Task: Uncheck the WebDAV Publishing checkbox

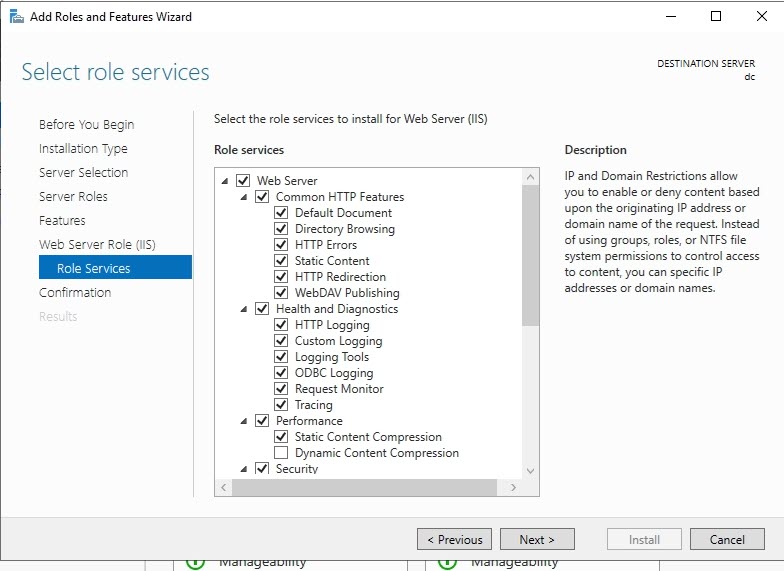Action: [282, 293]
